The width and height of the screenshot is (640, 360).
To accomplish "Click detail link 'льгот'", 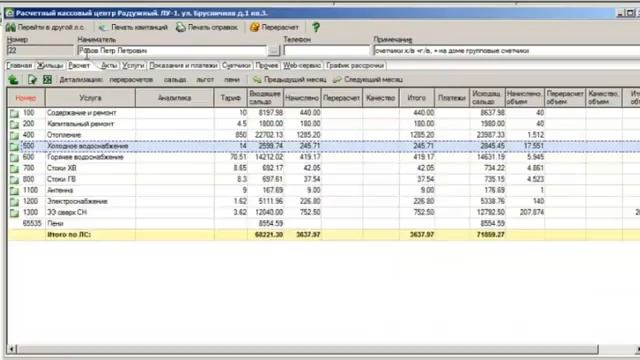I will click(x=205, y=80).
